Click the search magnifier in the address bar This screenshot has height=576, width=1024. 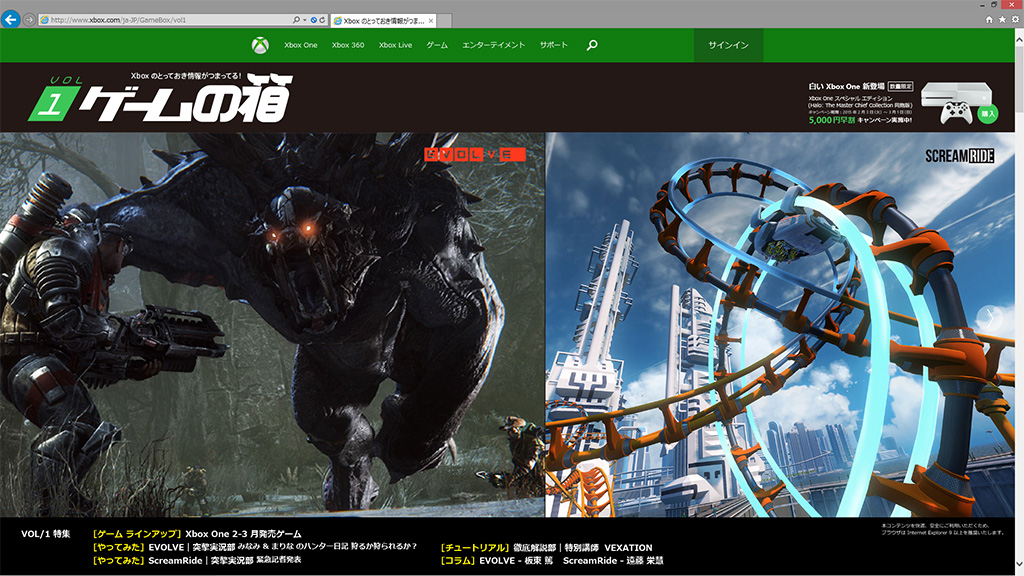(296, 20)
